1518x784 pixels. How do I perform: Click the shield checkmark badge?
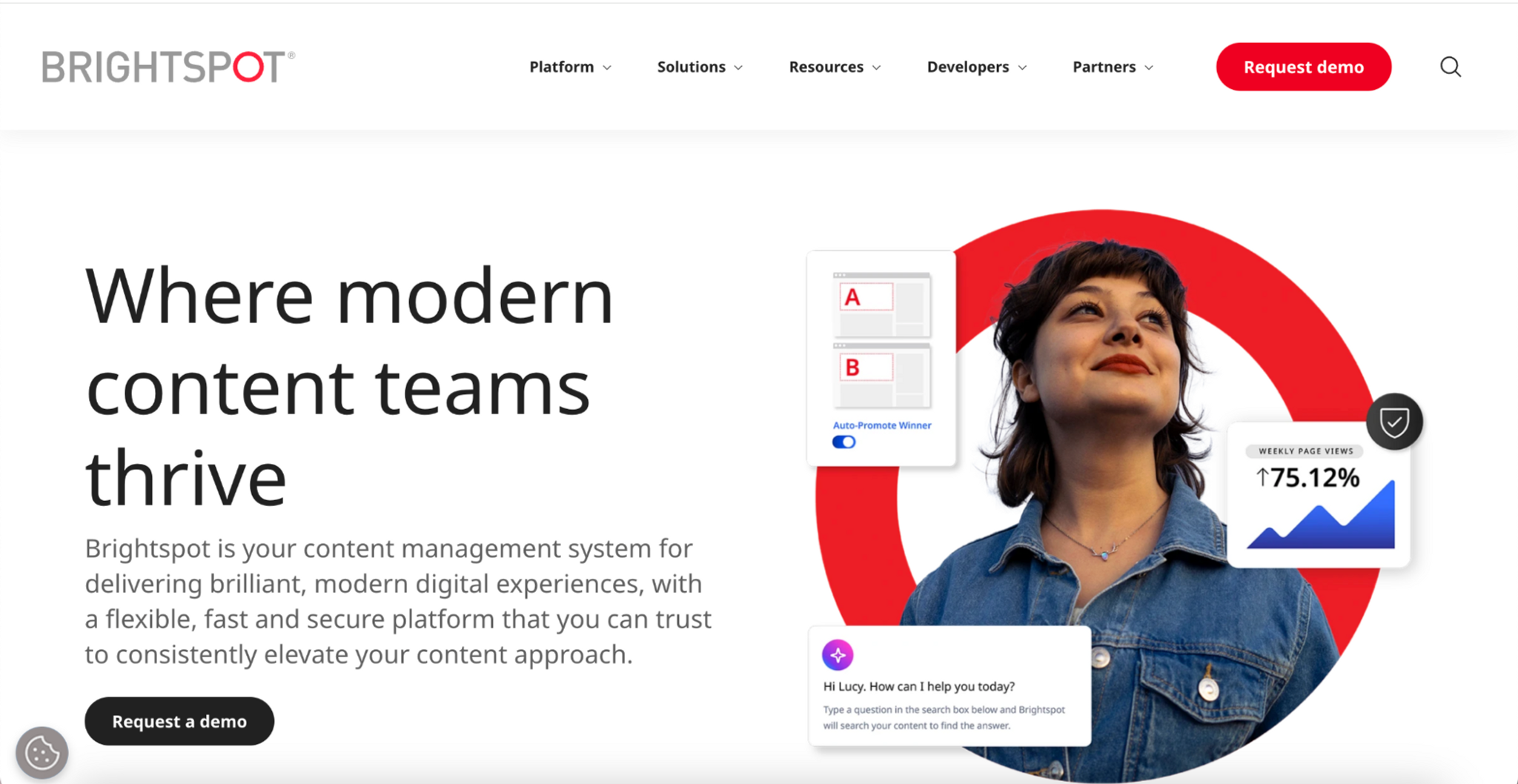[1394, 422]
